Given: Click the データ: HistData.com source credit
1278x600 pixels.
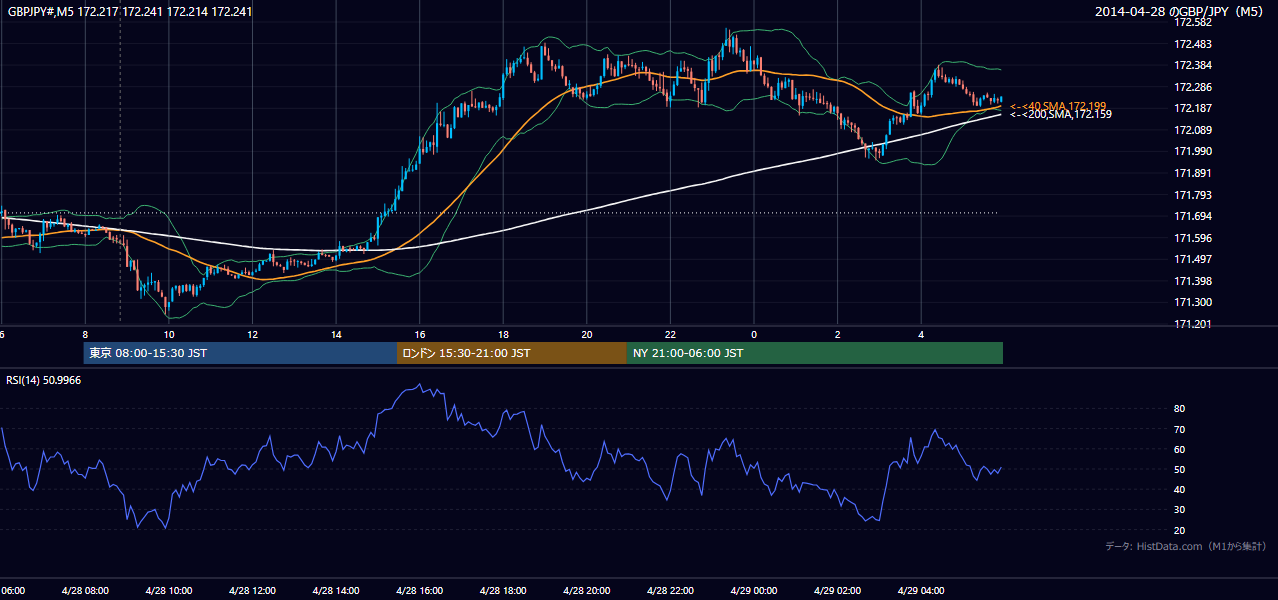Looking at the screenshot, I should pos(1186,546).
